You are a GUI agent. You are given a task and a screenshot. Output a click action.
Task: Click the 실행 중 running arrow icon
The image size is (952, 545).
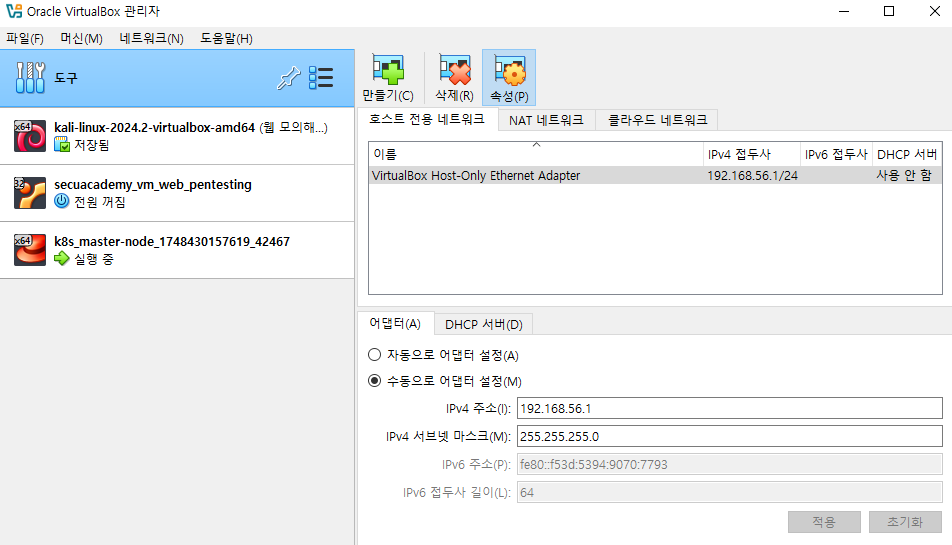point(62,259)
